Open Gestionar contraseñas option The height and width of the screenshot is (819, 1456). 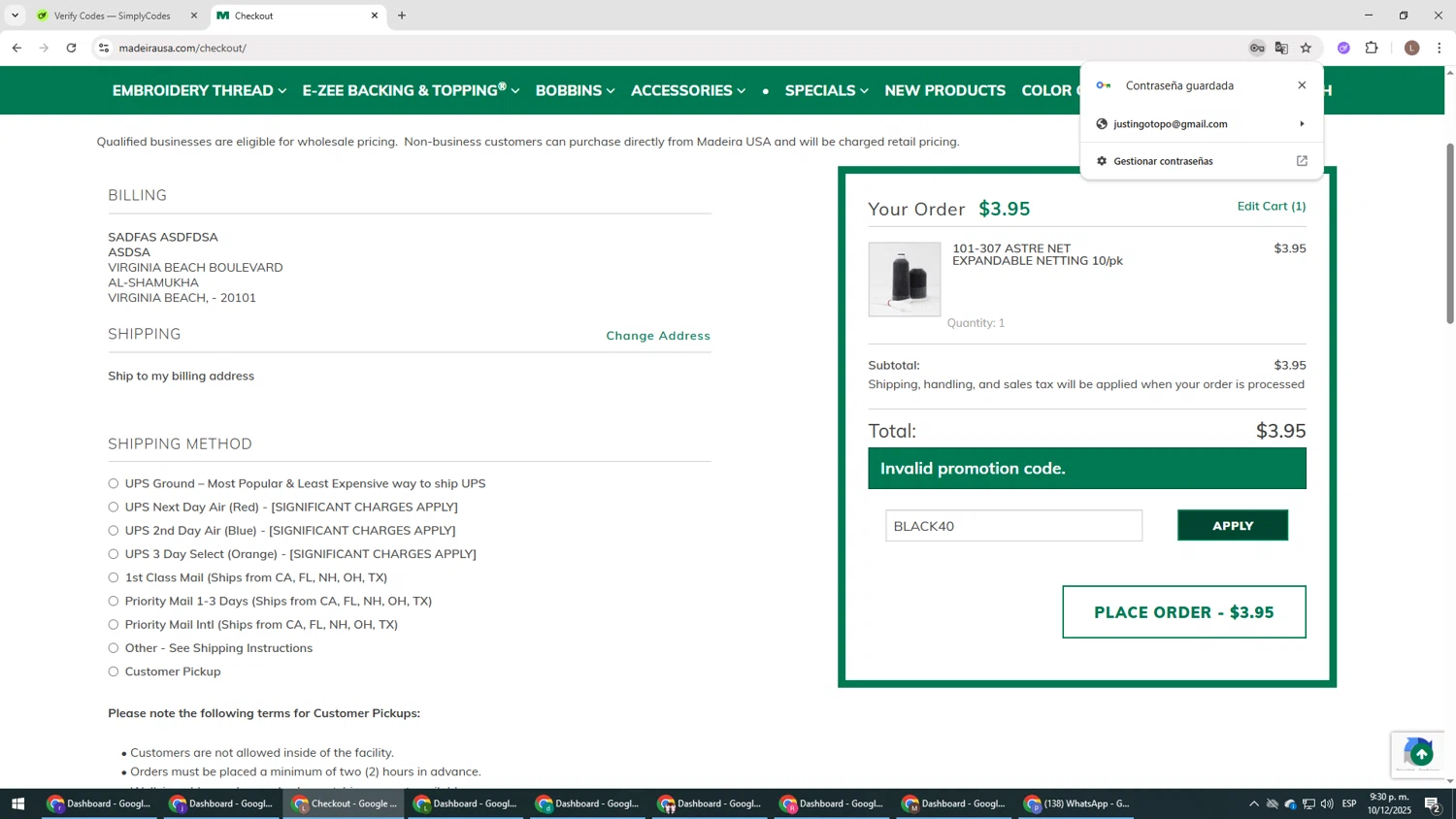(x=1163, y=161)
